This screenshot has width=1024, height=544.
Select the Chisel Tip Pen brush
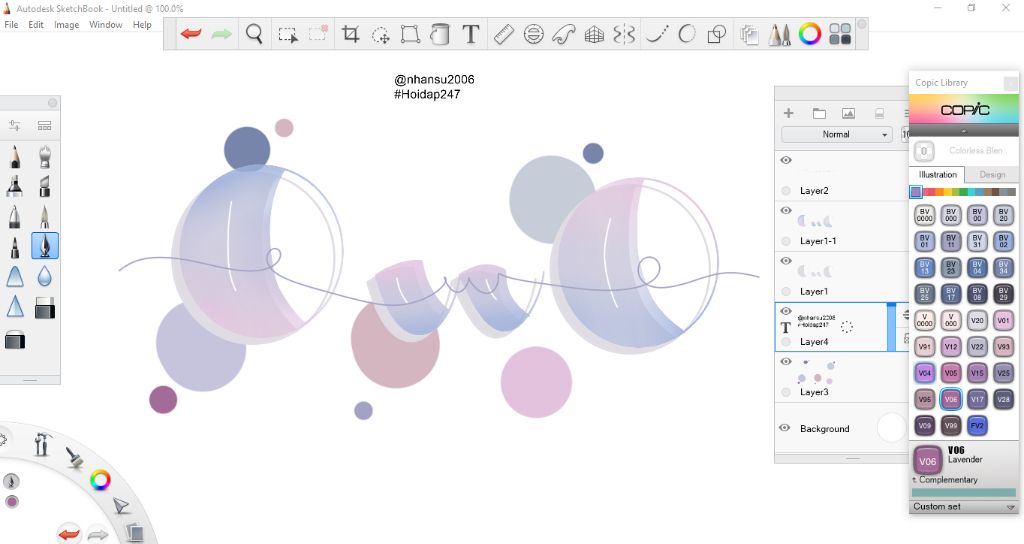click(x=44, y=186)
